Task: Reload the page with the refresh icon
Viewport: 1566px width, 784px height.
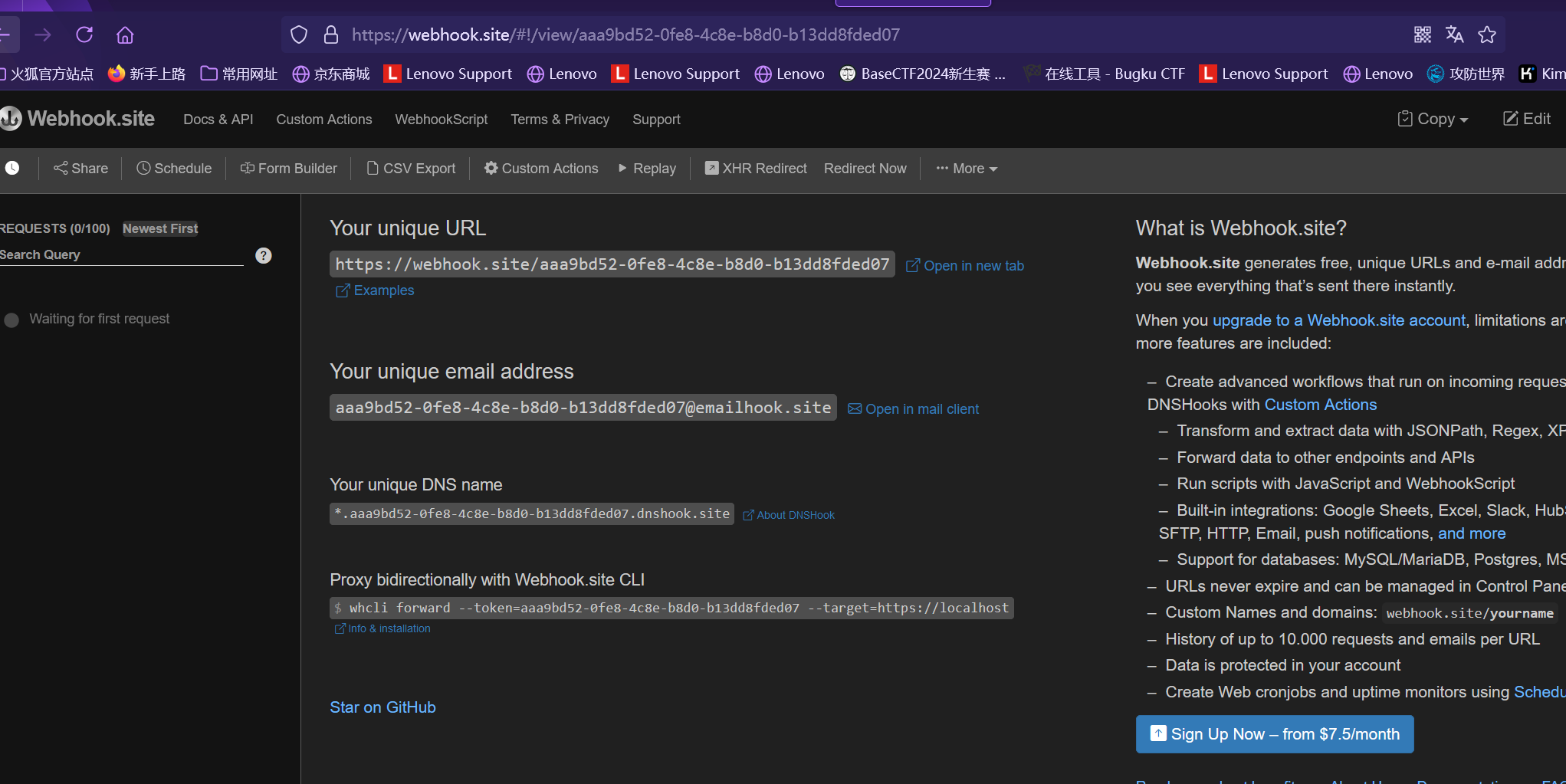Action: pyautogui.click(x=84, y=34)
